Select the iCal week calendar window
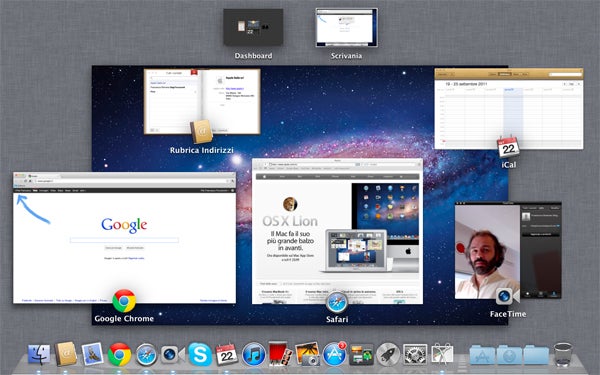Screen dimensions: 600x375 (509, 109)
